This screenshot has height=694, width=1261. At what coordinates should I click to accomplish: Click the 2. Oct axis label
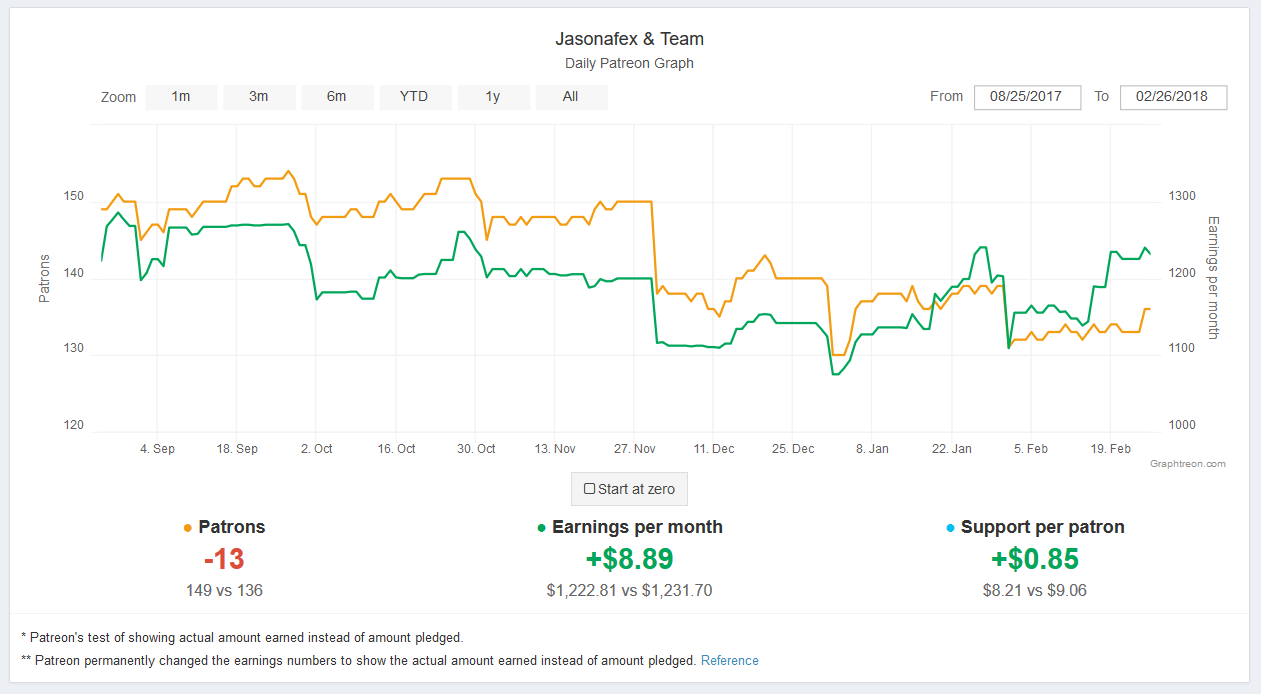(316, 449)
